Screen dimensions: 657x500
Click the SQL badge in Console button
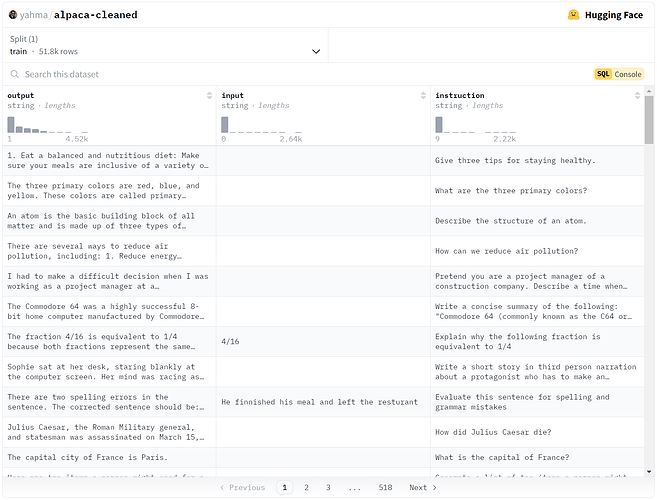pos(603,74)
